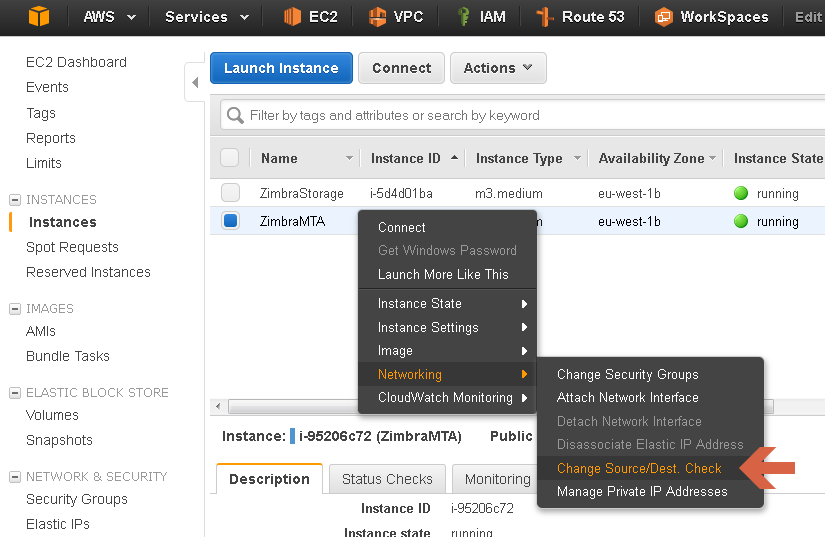Image resolution: width=825 pixels, height=537 pixels.
Task: Open the Route 53 shortcut icon
Action: (x=545, y=17)
